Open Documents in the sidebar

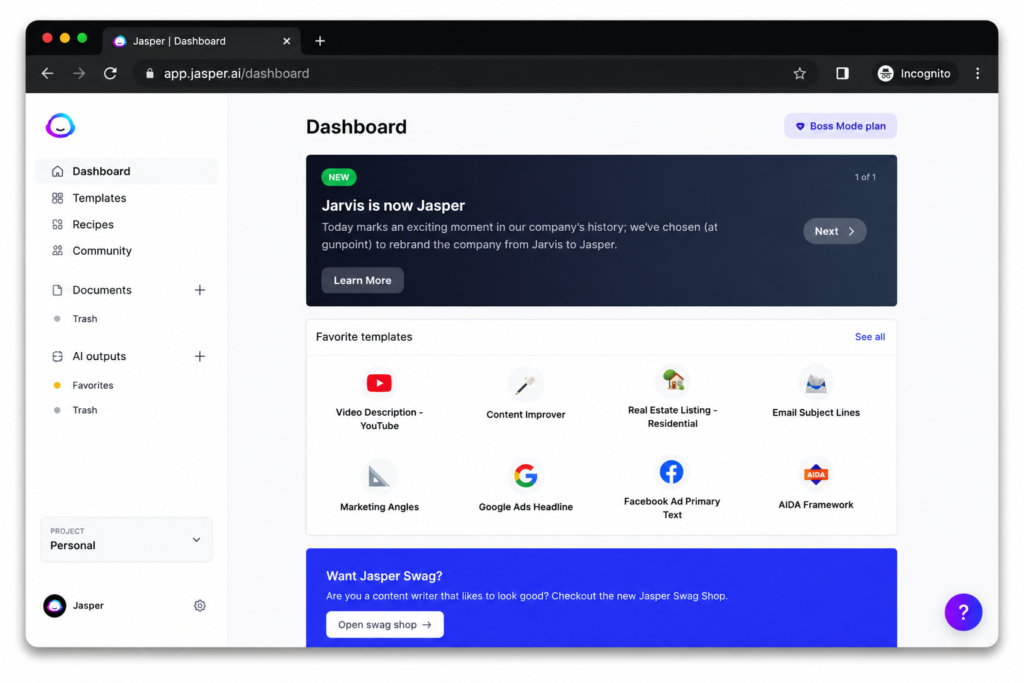click(101, 290)
